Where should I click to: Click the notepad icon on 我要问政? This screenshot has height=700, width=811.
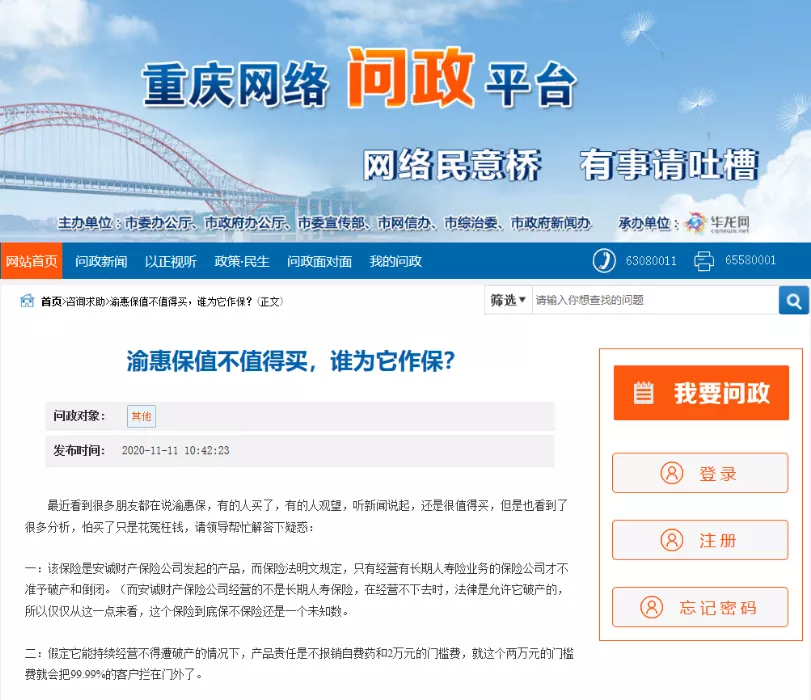[x=644, y=393]
